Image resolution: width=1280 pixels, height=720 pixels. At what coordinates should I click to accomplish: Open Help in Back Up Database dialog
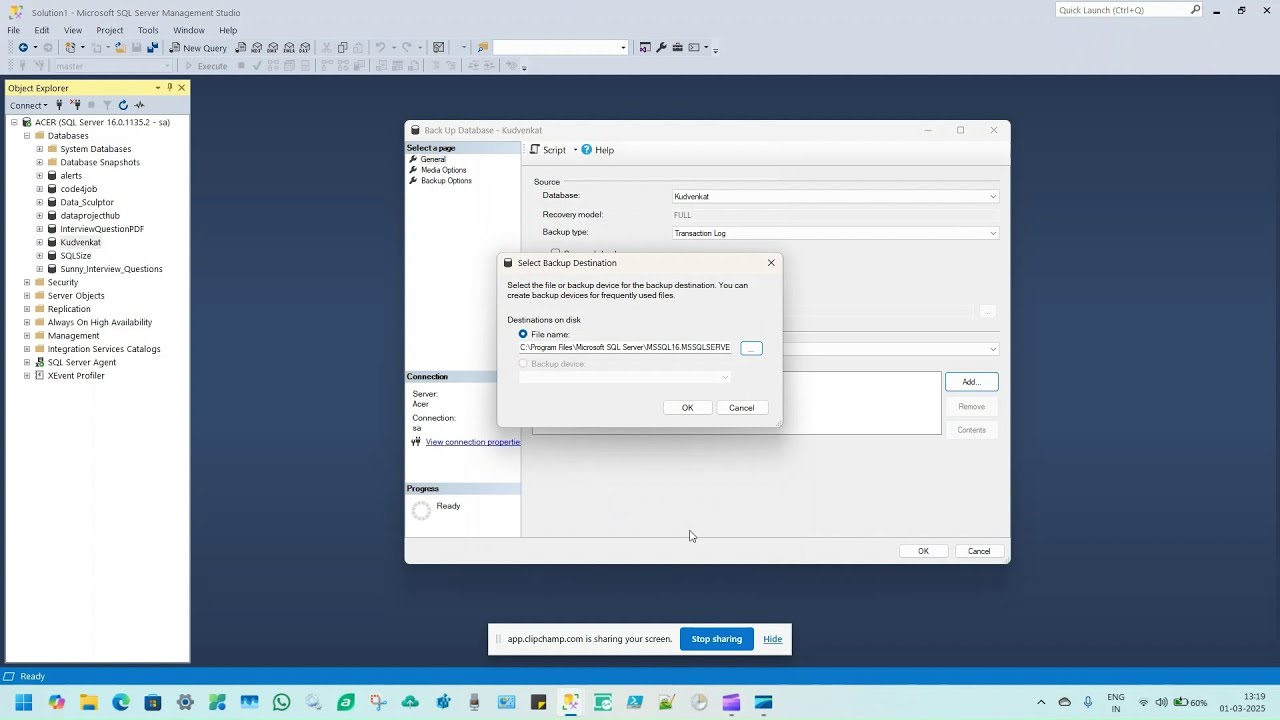[x=598, y=150]
